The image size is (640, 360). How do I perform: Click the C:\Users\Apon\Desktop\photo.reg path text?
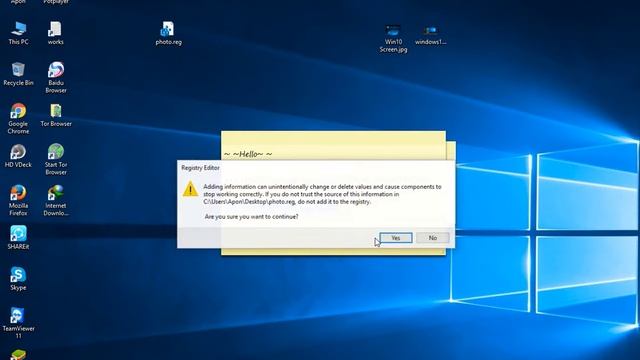(x=249, y=202)
